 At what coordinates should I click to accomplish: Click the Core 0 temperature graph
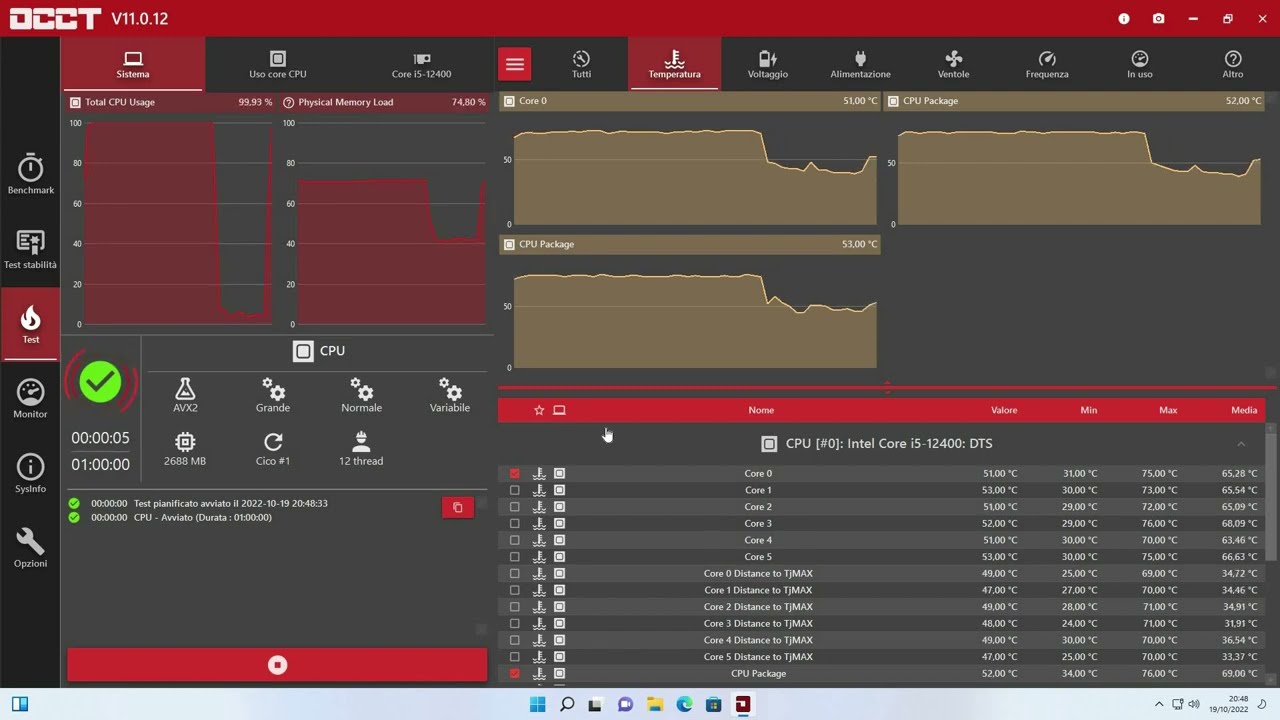[x=690, y=168]
